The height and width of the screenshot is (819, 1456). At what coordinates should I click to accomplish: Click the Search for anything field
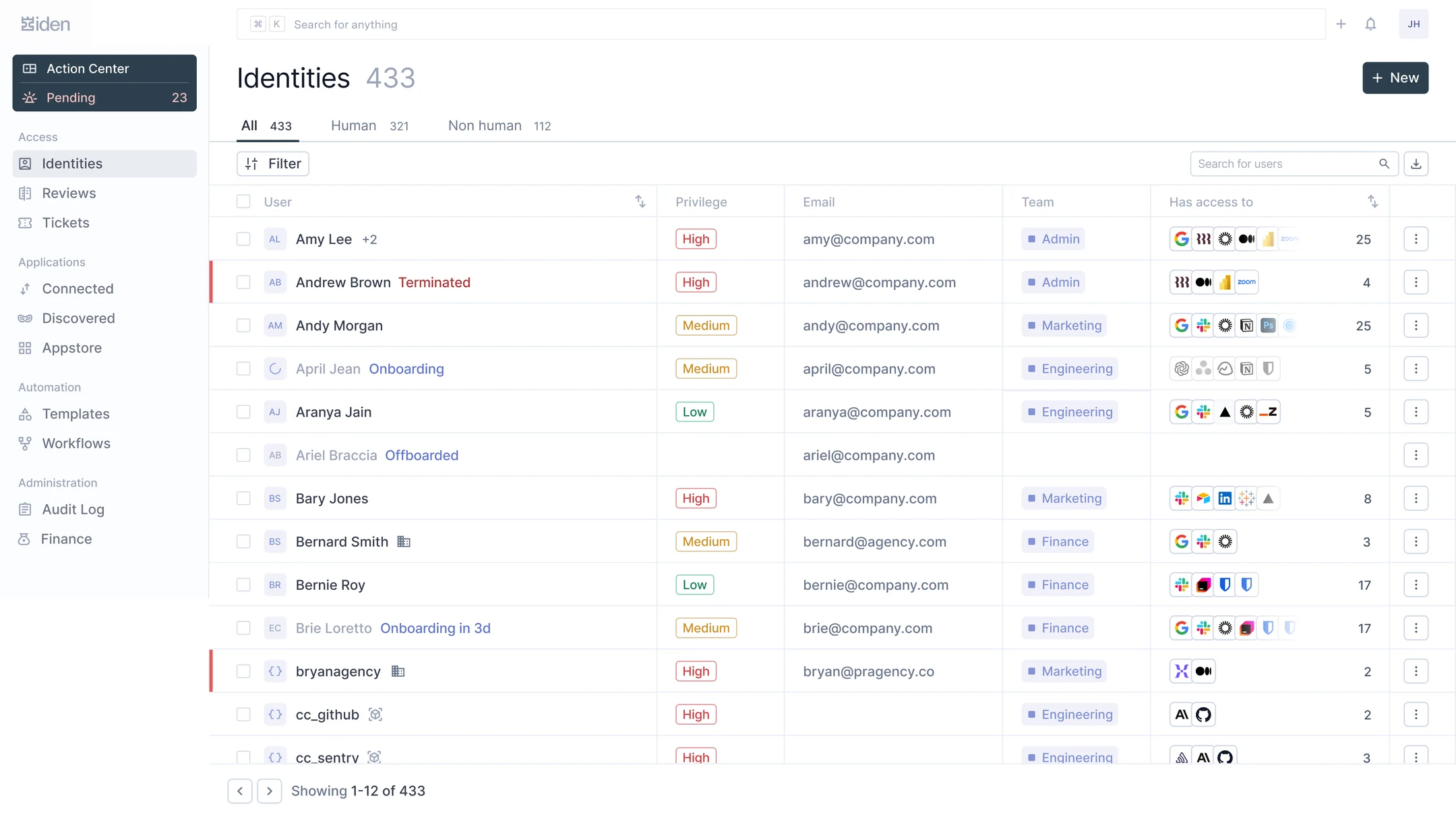point(781,24)
